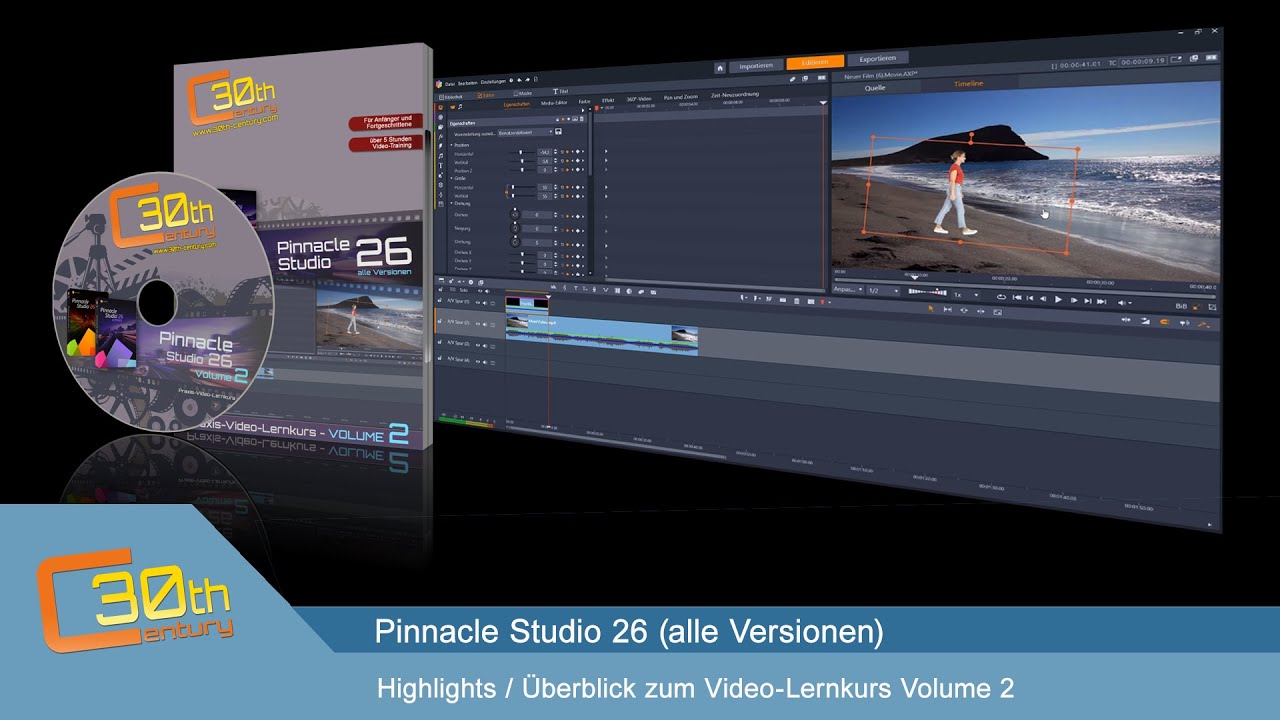This screenshot has width=1280, height=720.
Task: Open the Farbe editor tab
Action: [x=584, y=101]
